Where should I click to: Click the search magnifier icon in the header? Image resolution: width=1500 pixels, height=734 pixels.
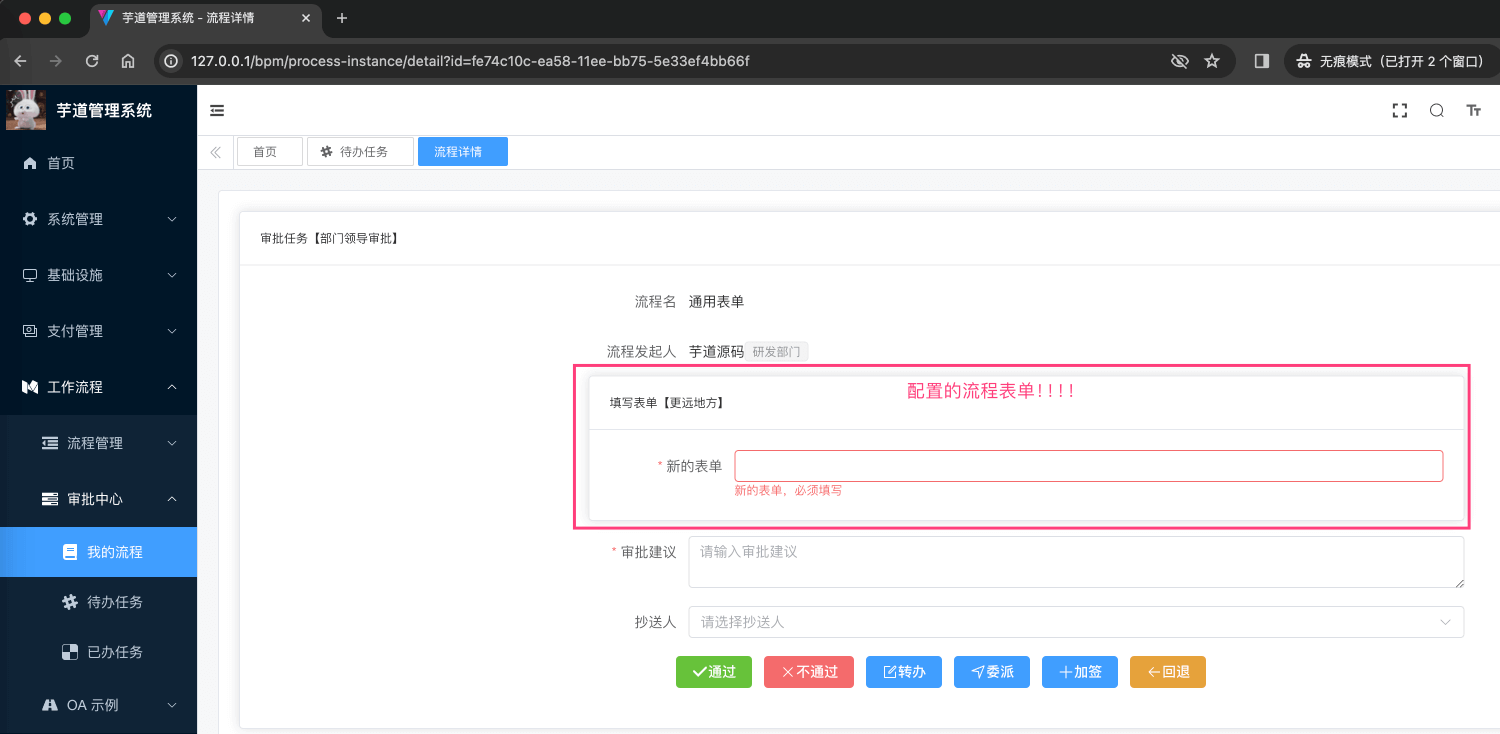(1436, 110)
